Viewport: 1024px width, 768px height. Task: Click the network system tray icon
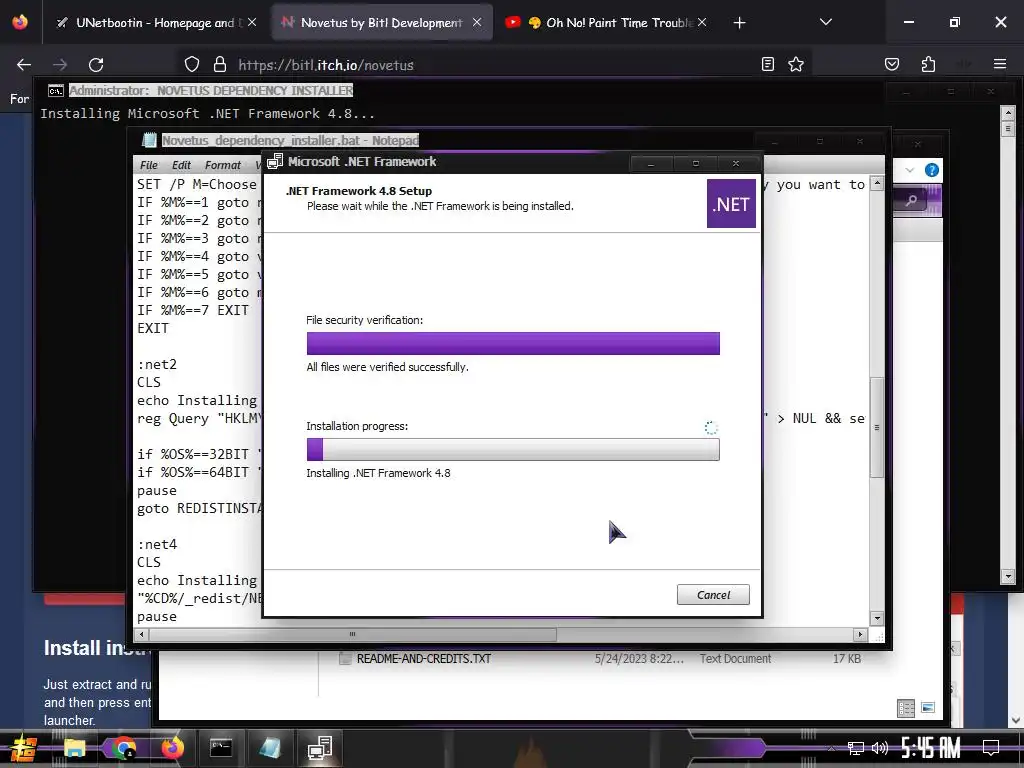point(856,748)
